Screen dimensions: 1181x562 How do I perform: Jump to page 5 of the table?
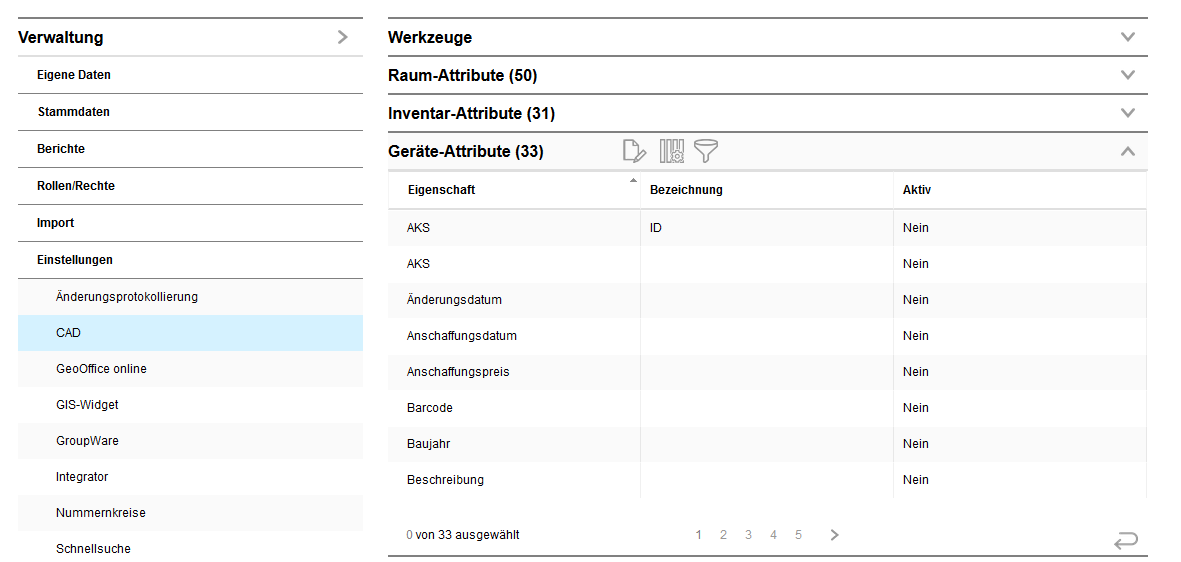click(x=798, y=535)
